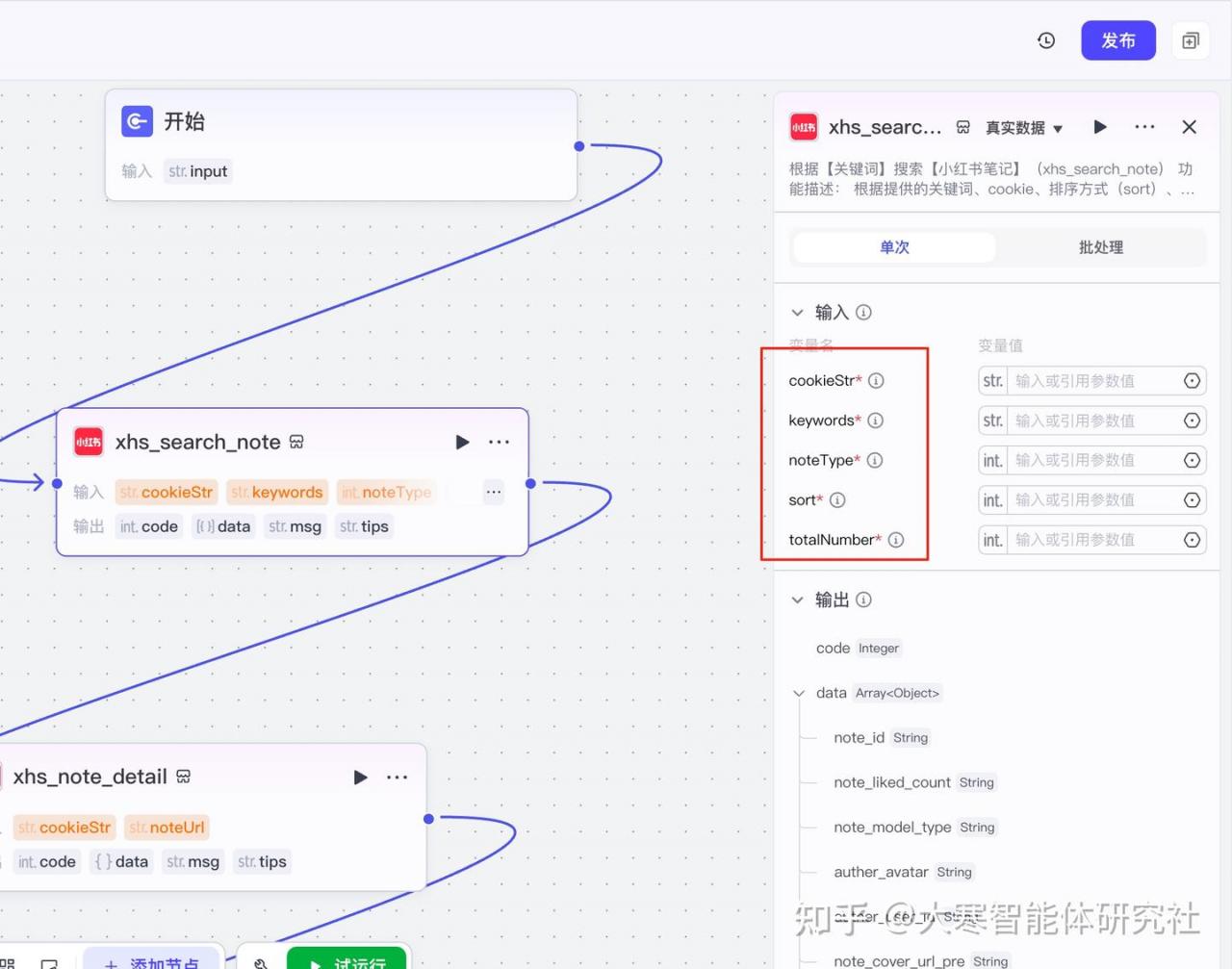This screenshot has width=1232, height=969.
Task: Select the auther_avatar output row
Action: pyautogui.click(x=904, y=872)
